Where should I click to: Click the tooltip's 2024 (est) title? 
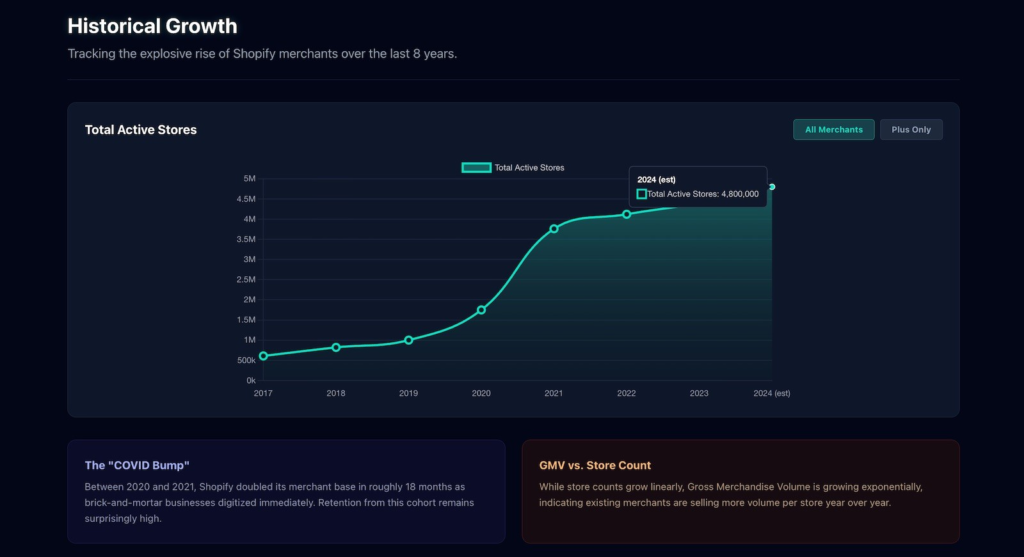click(656, 179)
